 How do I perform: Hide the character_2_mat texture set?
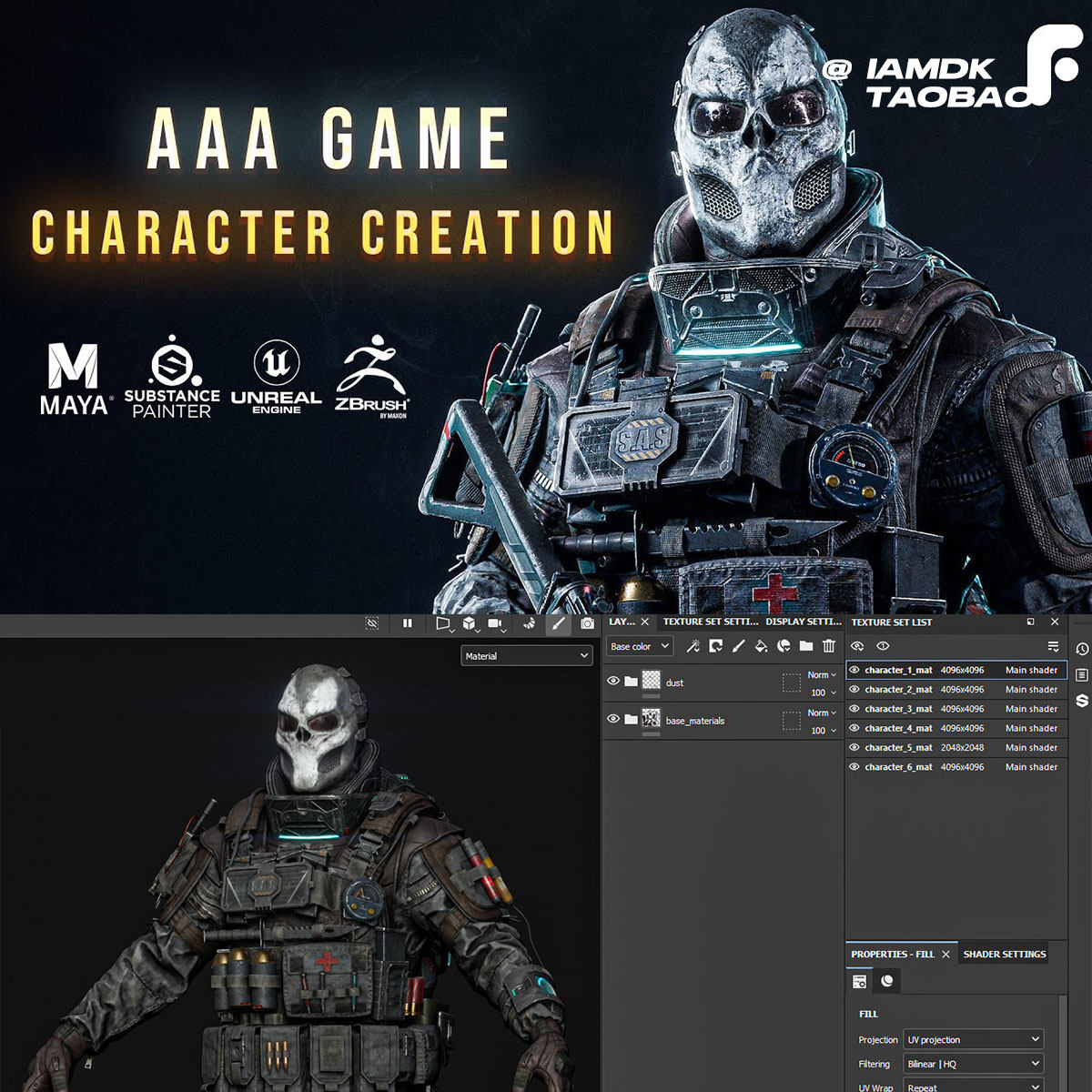854,689
